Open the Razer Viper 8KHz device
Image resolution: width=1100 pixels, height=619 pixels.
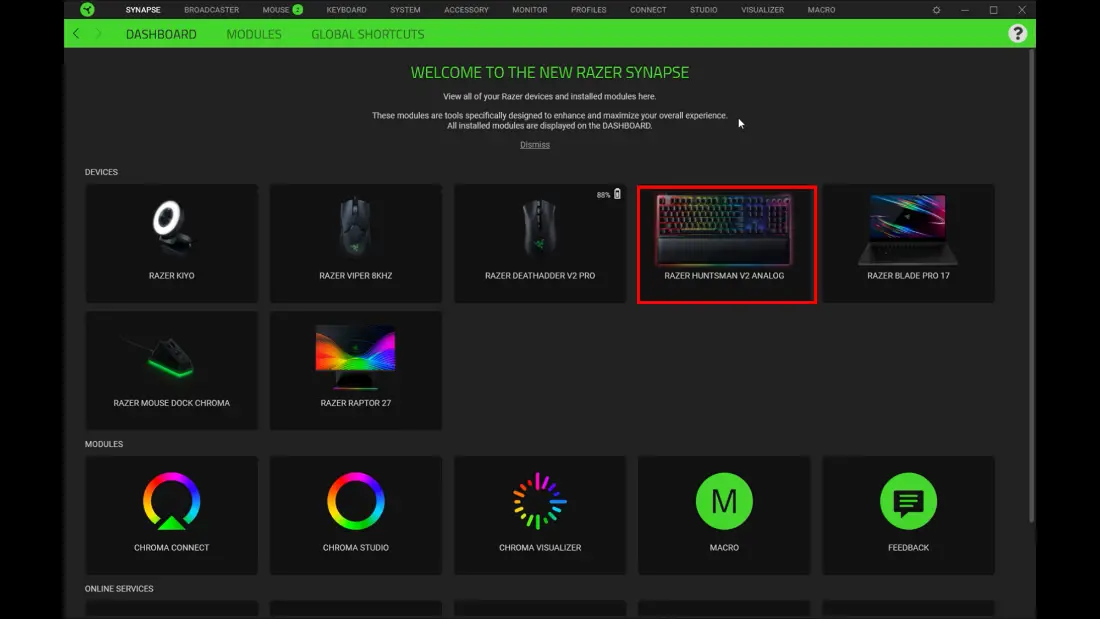click(x=356, y=244)
